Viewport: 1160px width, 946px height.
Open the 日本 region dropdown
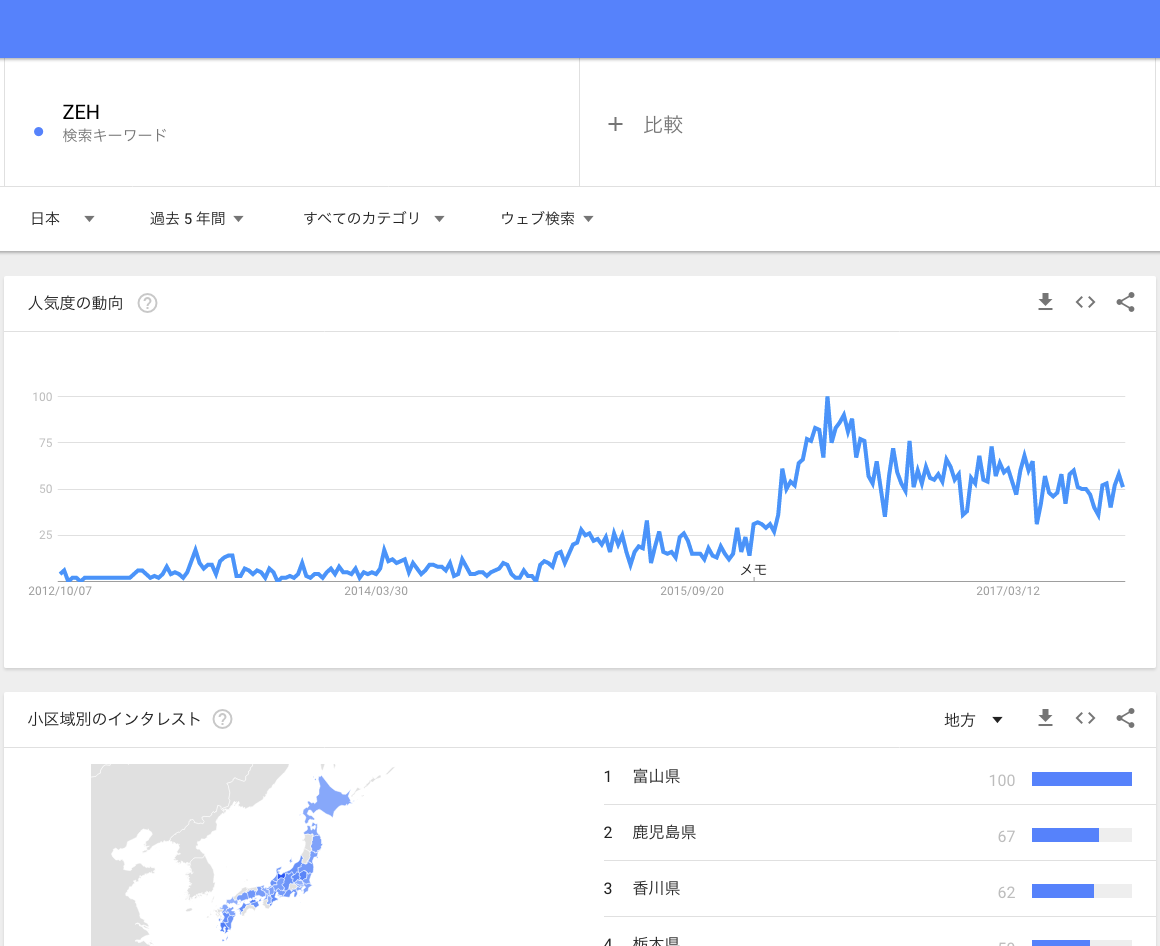pyautogui.click(x=62, y=219)
